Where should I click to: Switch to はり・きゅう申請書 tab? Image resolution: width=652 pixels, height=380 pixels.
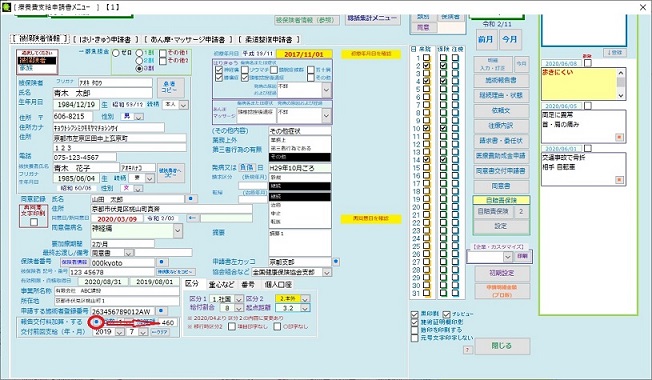click(x=106, y=39)
